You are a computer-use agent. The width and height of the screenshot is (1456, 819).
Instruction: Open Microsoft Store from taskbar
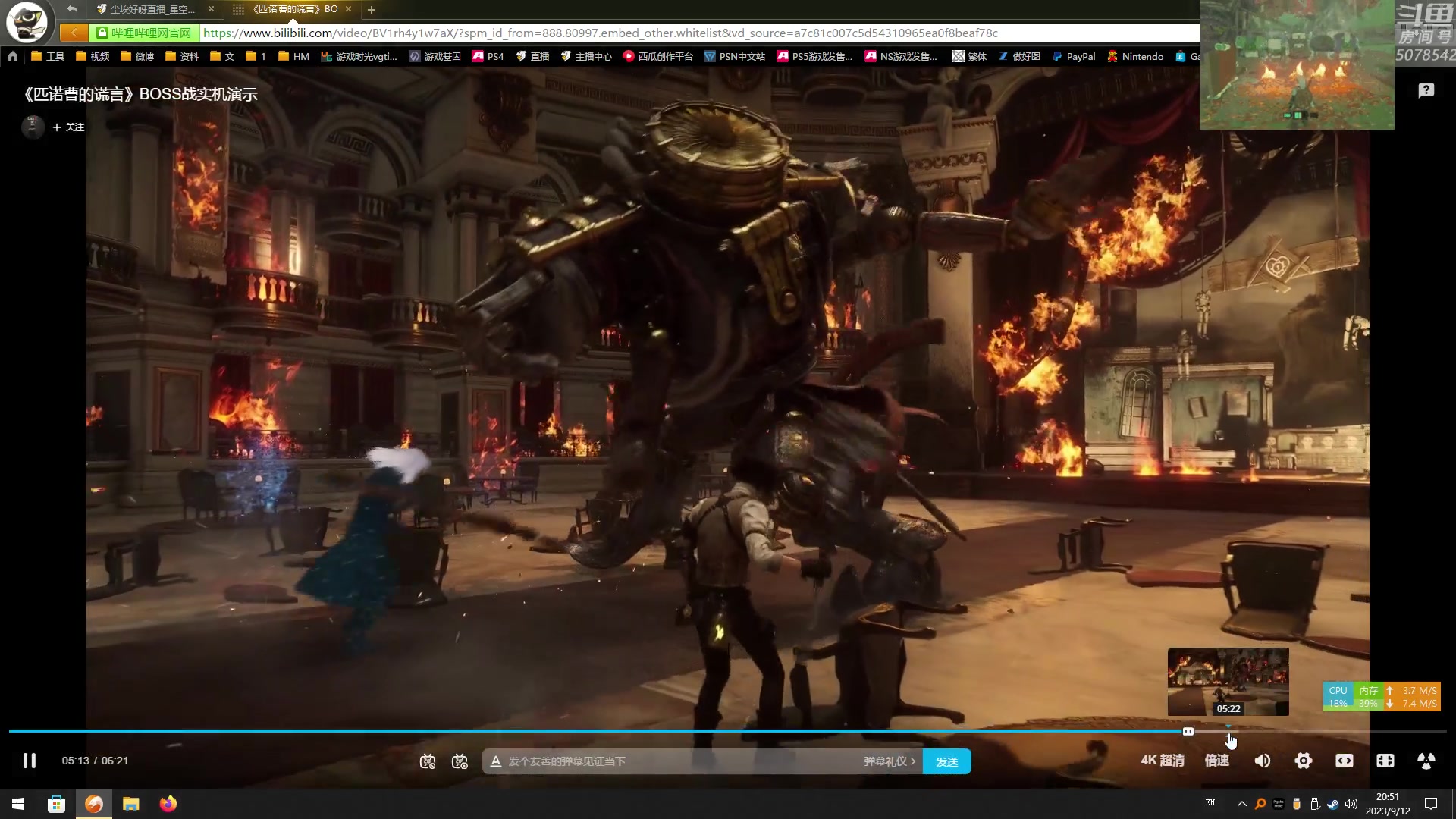[x=56, y=804]
